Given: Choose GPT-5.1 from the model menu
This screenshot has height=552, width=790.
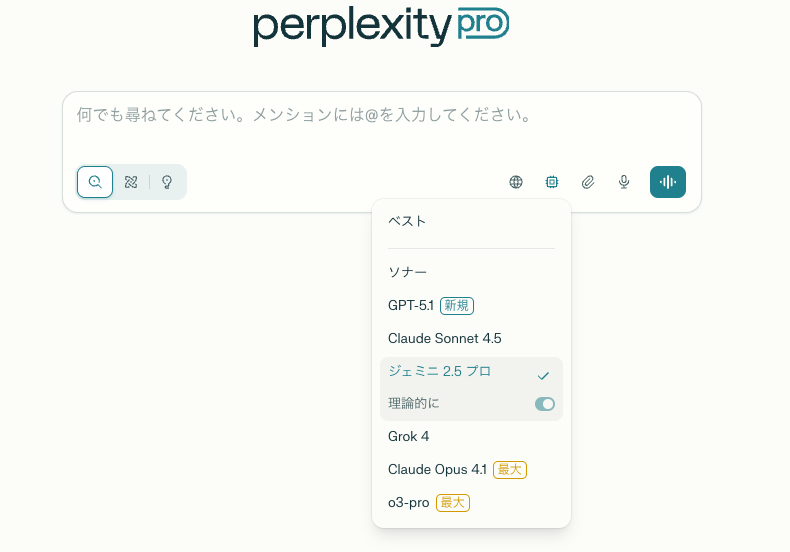Looking at the screenshot, I should pyautogui.click(x=411, y=305).
